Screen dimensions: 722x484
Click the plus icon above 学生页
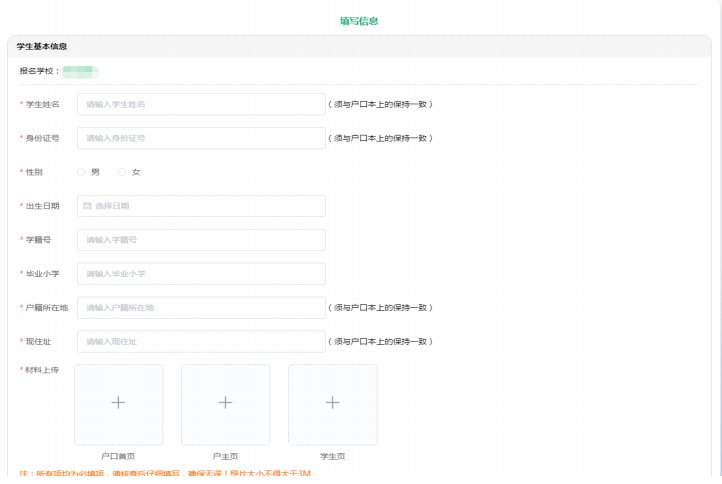[332, 402]
